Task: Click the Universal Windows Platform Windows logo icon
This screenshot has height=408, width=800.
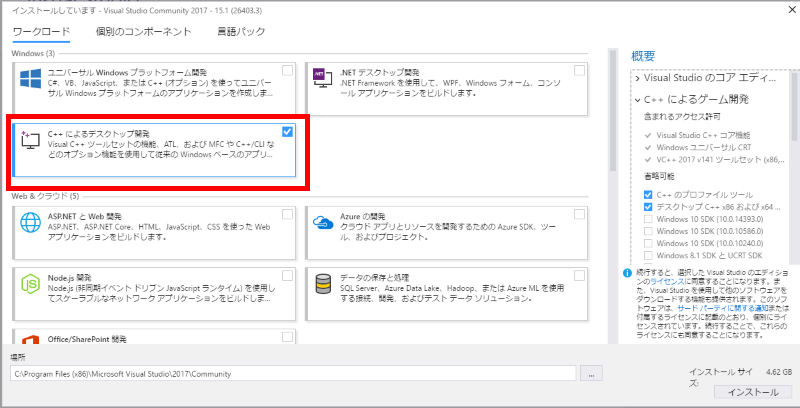Action: pos(30,79)
